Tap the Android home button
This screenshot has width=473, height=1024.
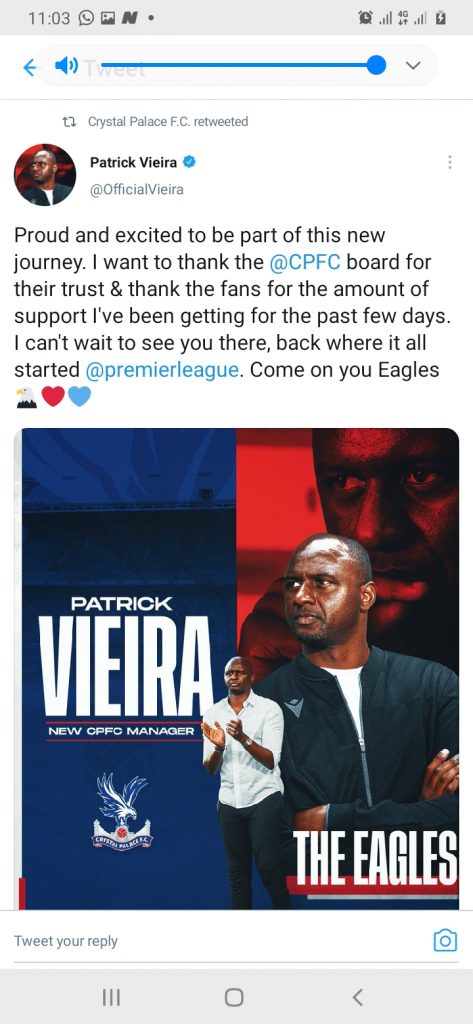(x=234, y=997)
